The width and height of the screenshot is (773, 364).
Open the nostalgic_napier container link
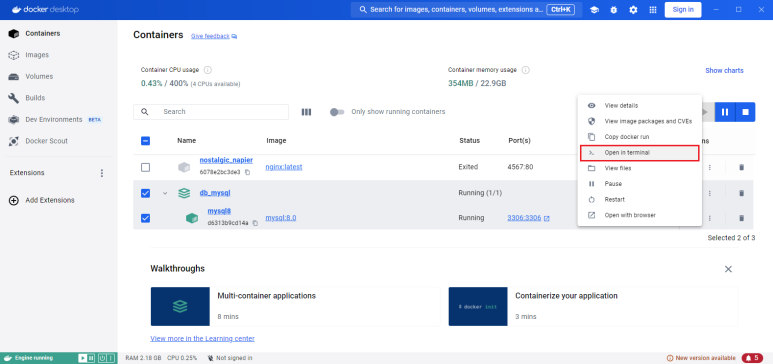[x=226, y=160]
